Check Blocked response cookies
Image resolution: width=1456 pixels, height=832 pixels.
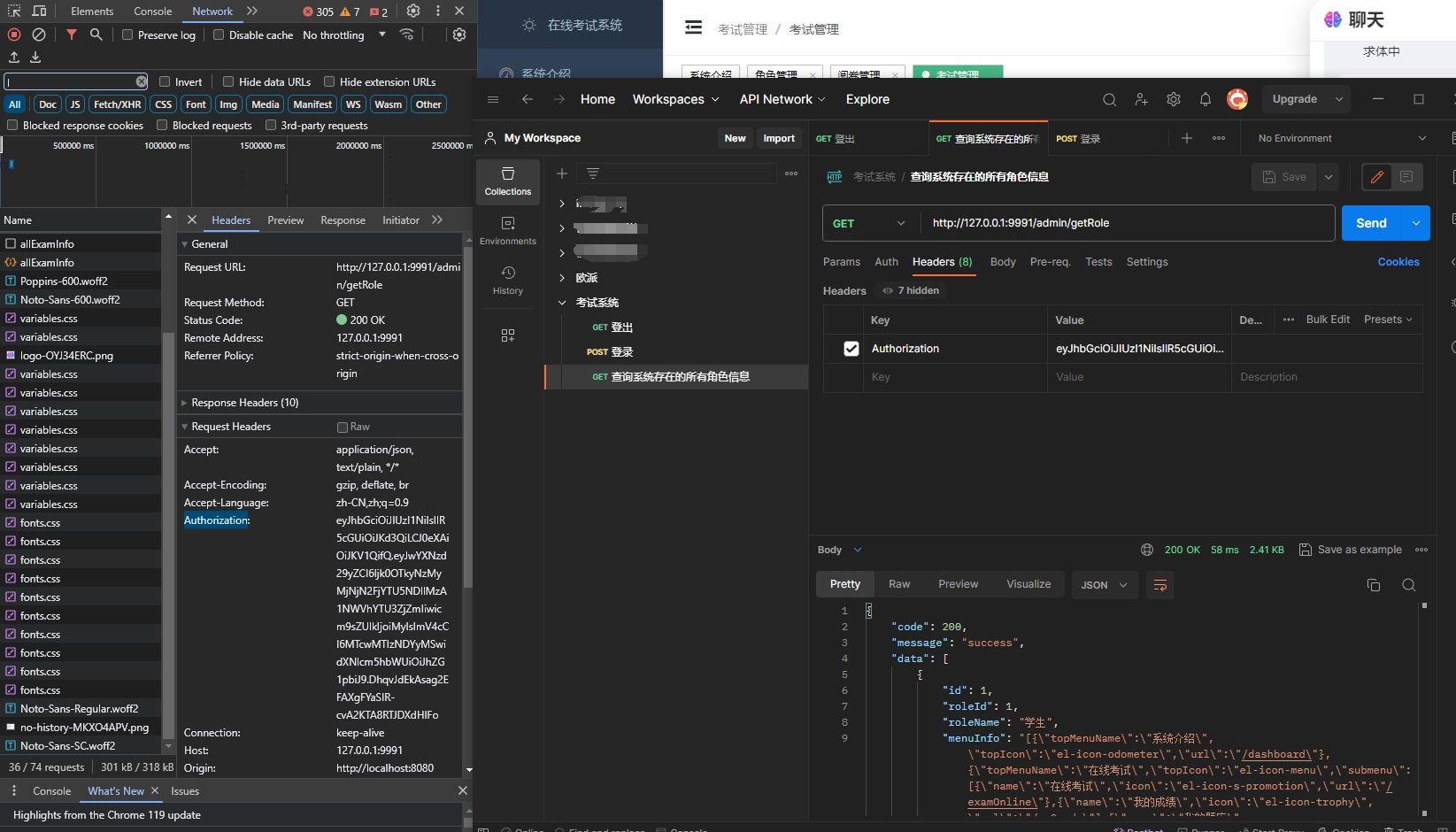(x=12, y=126)
